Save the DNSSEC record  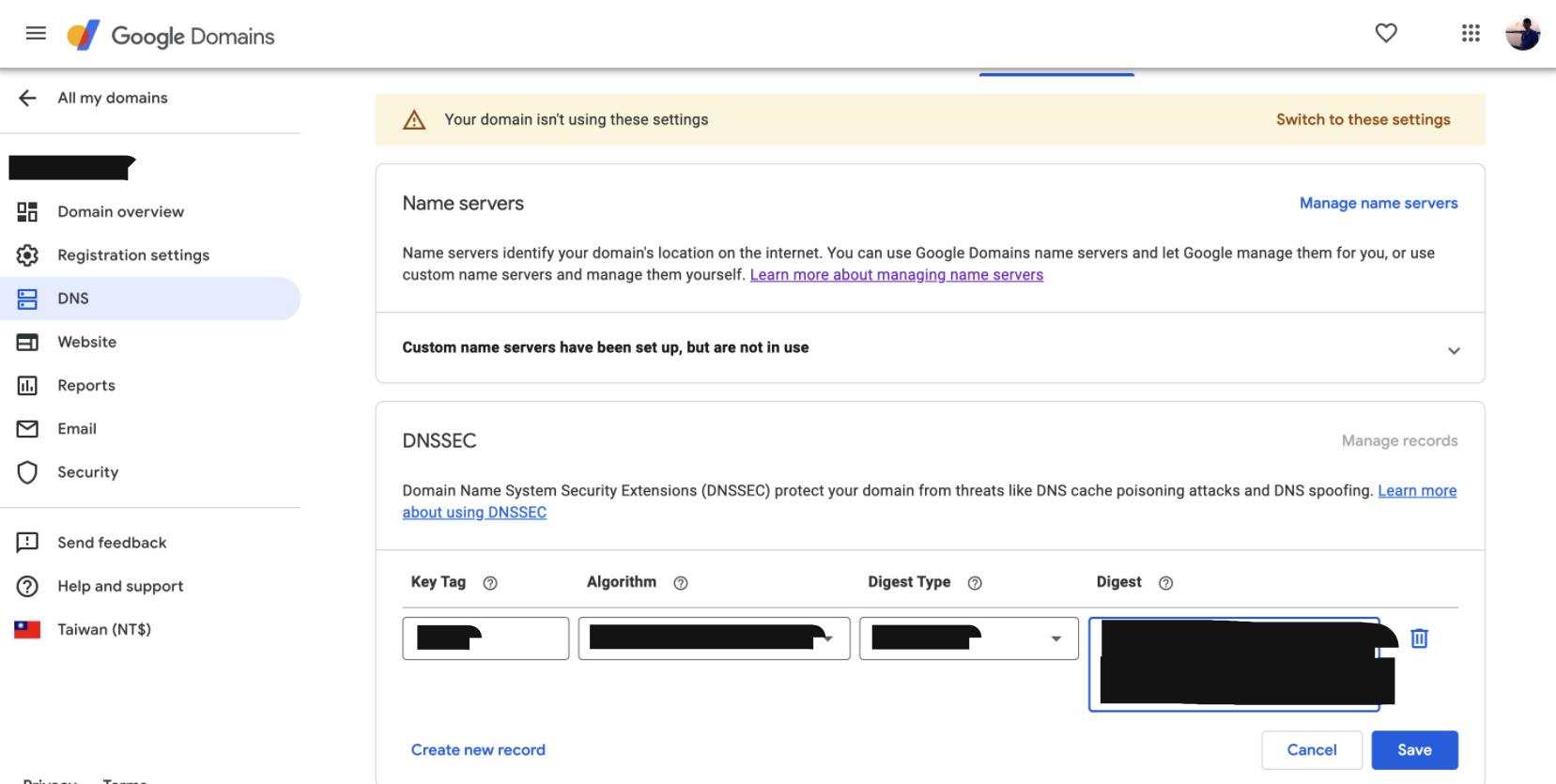coord(1414,749)
